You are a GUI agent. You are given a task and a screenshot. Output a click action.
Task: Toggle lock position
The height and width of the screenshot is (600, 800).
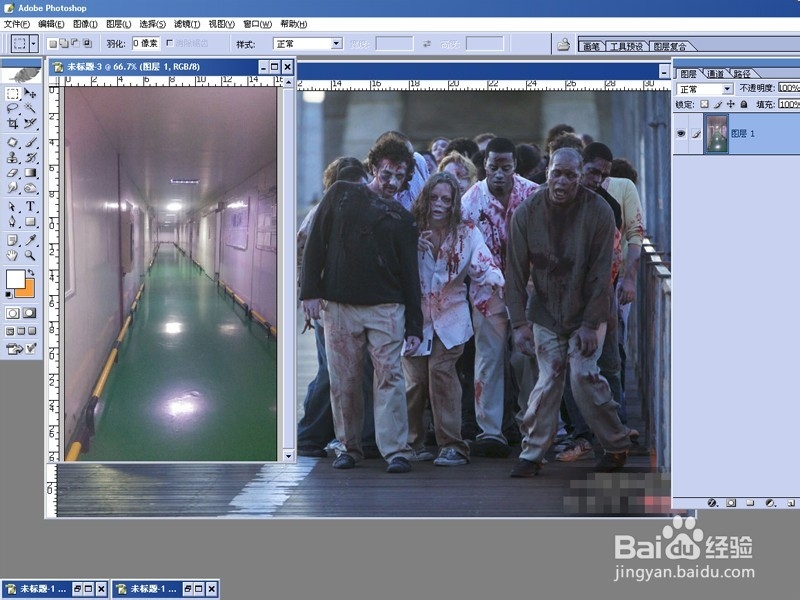(731, 104)
